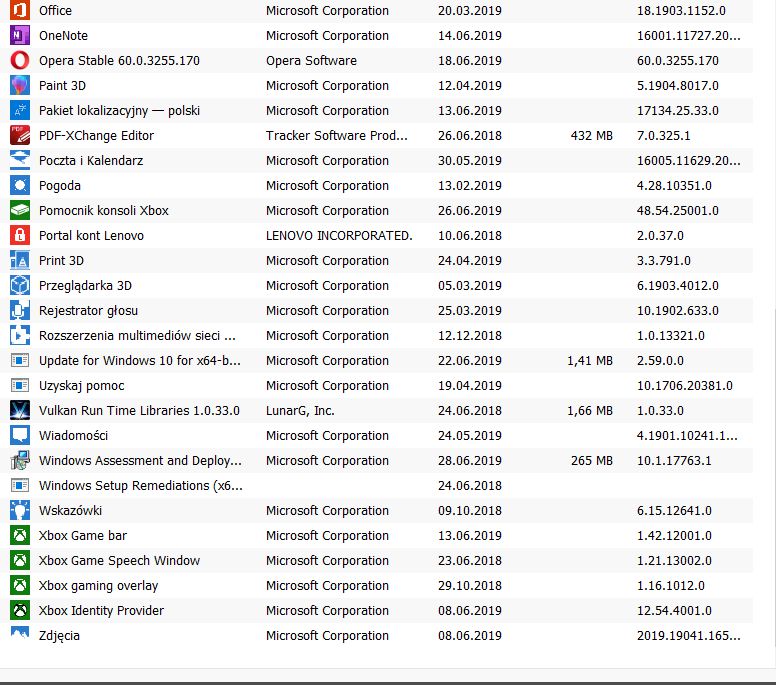Click the 1,41 MB size value

point(590,360)
